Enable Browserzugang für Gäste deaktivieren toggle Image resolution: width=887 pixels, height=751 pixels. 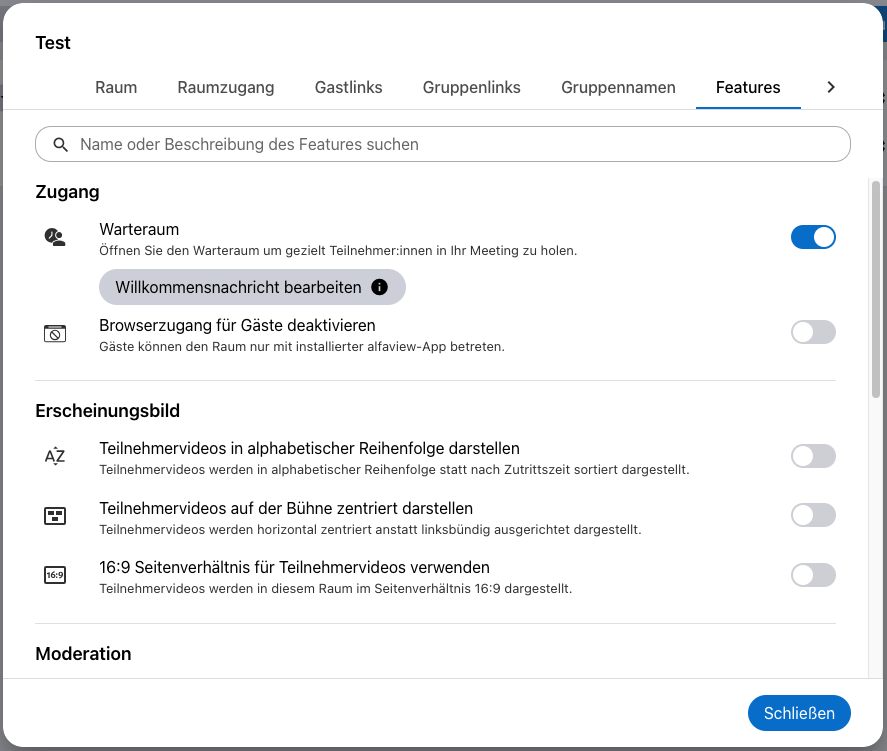point(813,332)
